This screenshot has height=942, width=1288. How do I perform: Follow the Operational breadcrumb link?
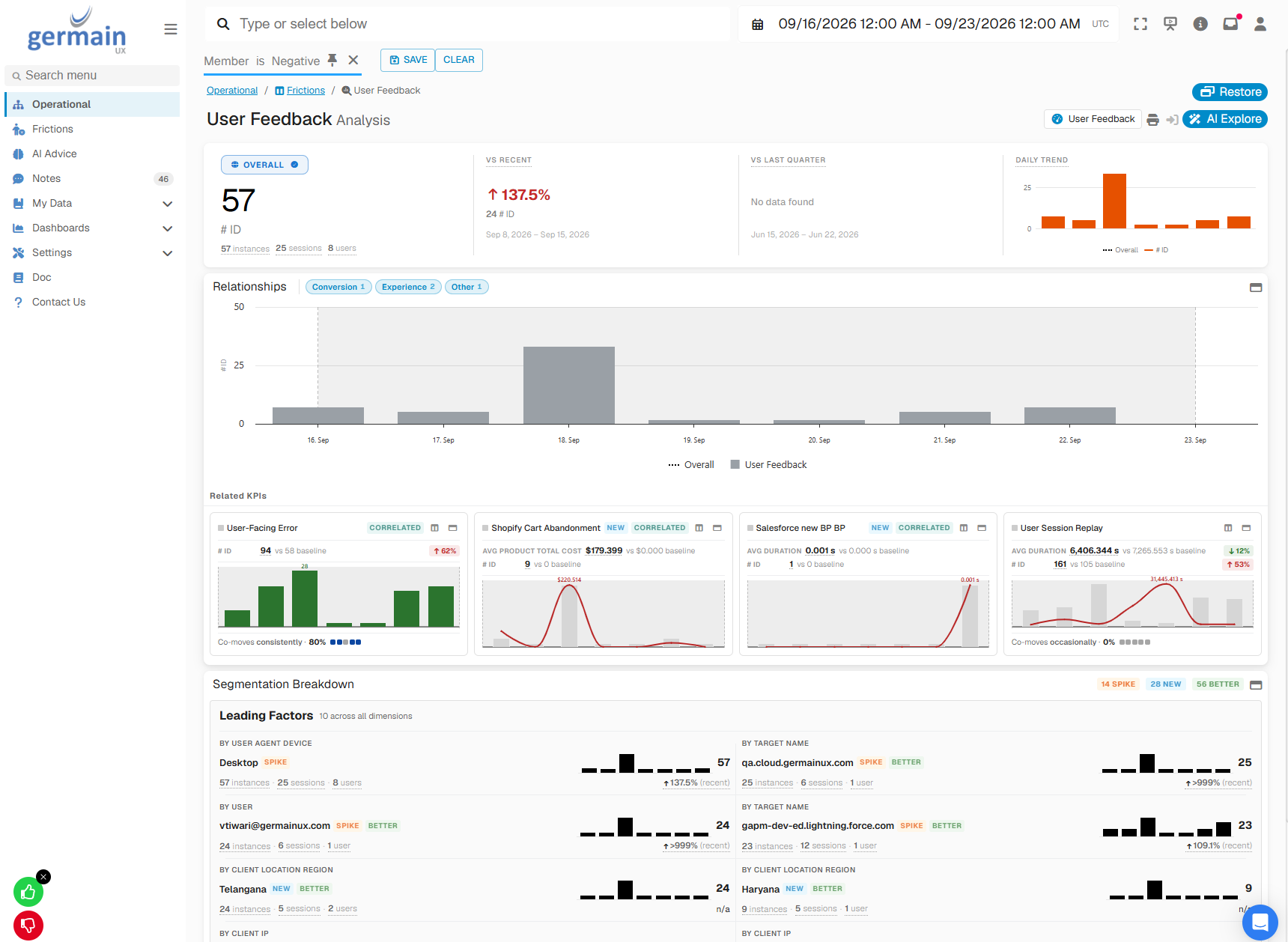pos(232,91)
